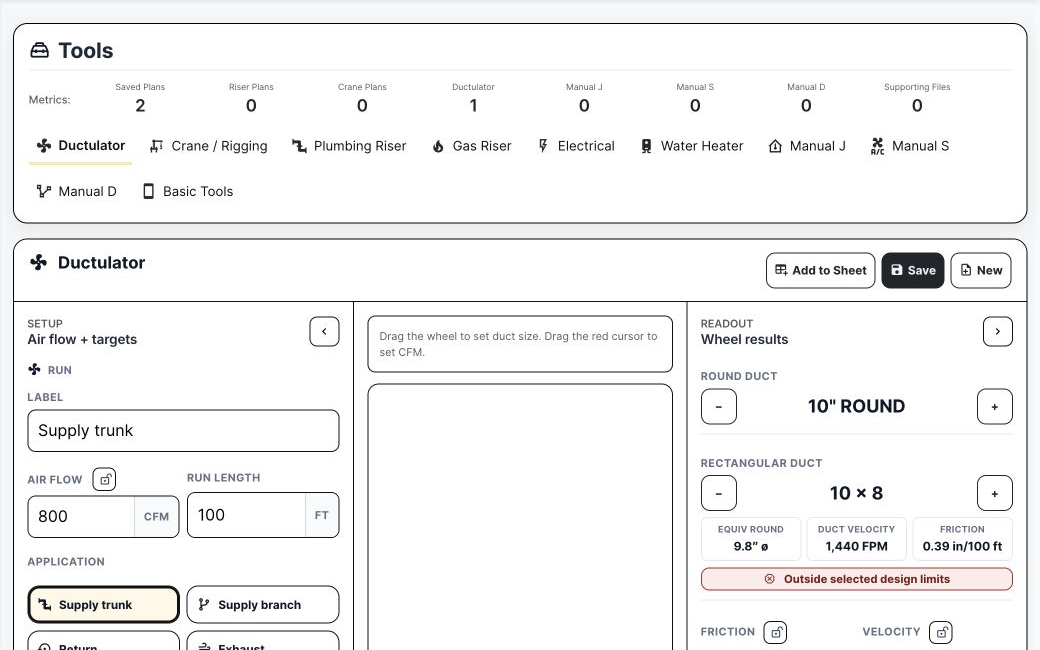The width and height of the screenshot is (1040, 650).
Task: Select the Electrical tool tab
Action: tap(576, 146)
